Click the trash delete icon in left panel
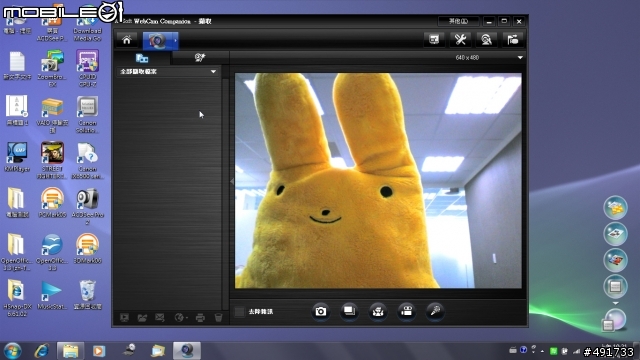This screenshot has width=640, height=360. (218, 318)
